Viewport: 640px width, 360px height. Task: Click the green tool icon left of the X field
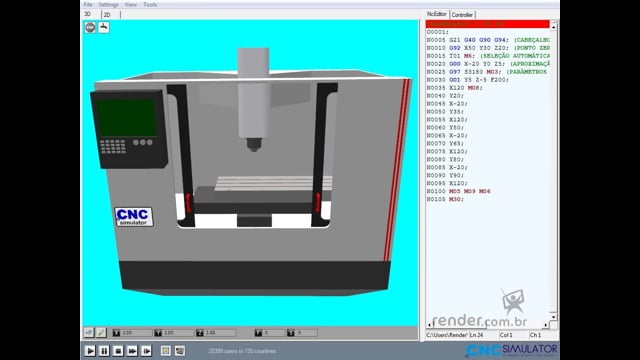pyautogui.click(x=101, y=333)
